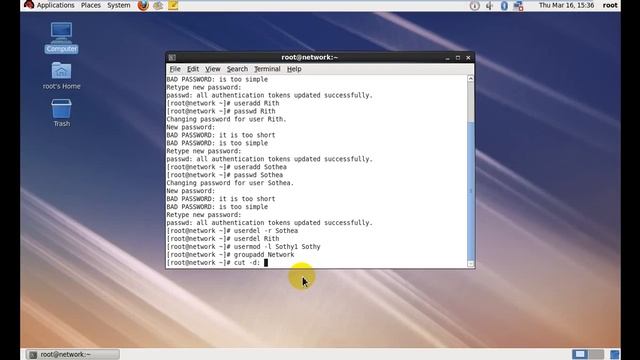Open the Computer desktop icon
Screen dimensions: 640x360
pyautogui.click(x=61, y=38)
